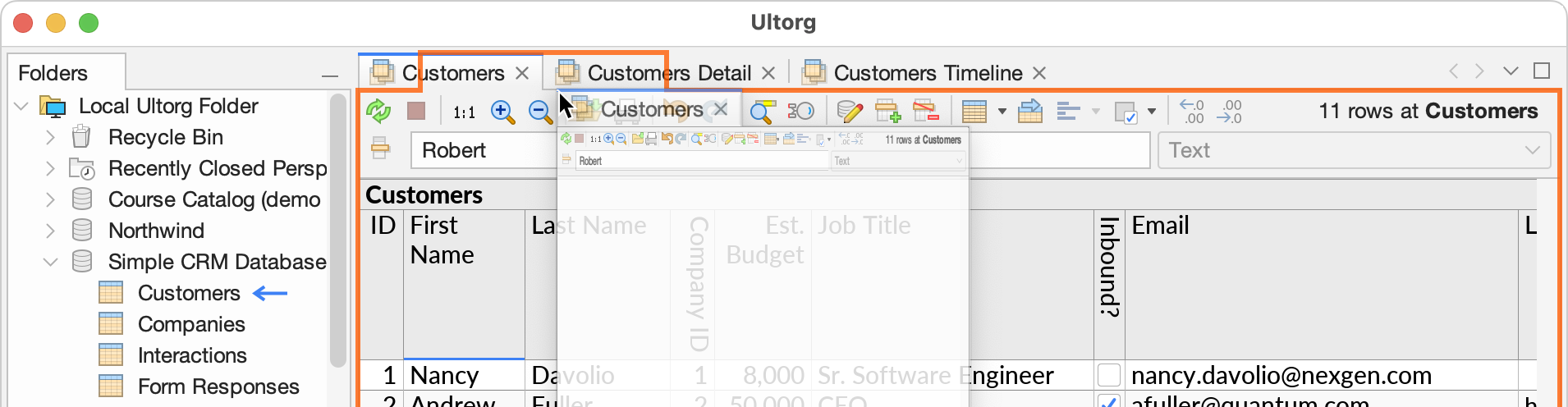Click the Increase decimal places icon

click(x=1192, y=111)
